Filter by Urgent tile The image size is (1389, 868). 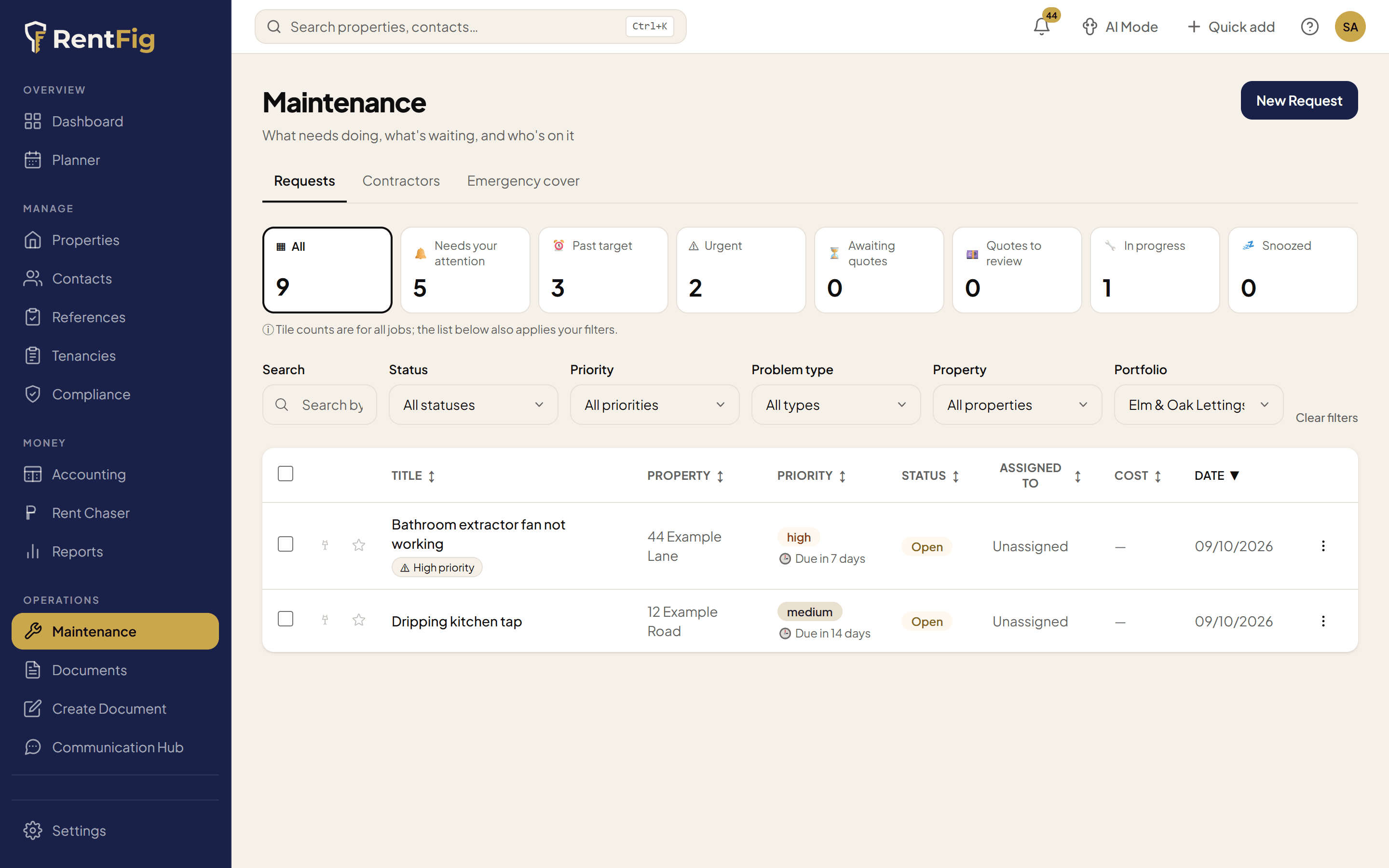(741, 270)
